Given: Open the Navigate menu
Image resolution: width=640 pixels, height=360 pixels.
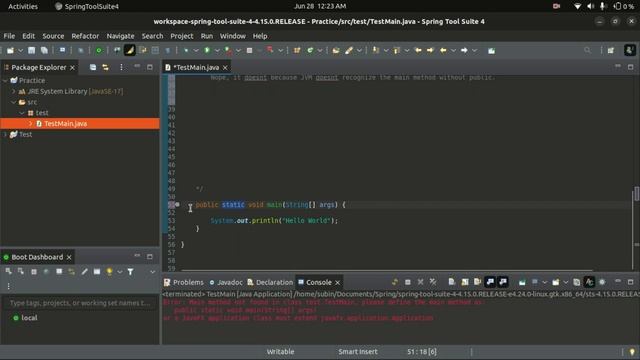Looking at the screenshot, I should (120, 36).
